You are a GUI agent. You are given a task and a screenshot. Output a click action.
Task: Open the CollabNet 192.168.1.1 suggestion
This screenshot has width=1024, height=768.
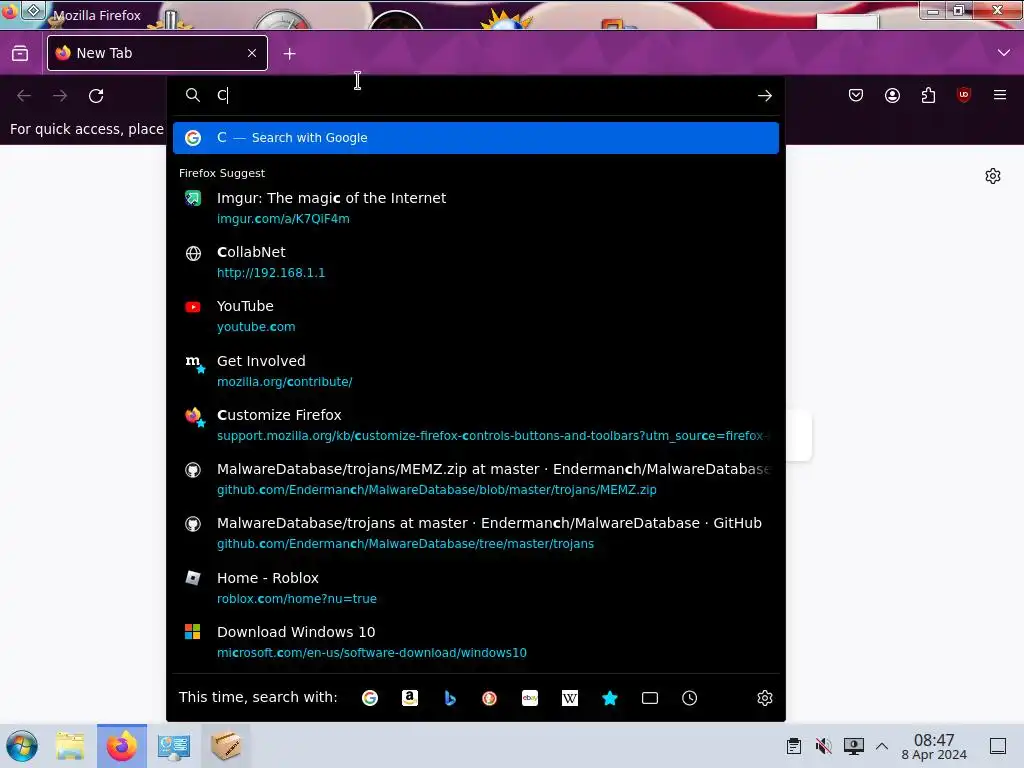click(475, 262)
